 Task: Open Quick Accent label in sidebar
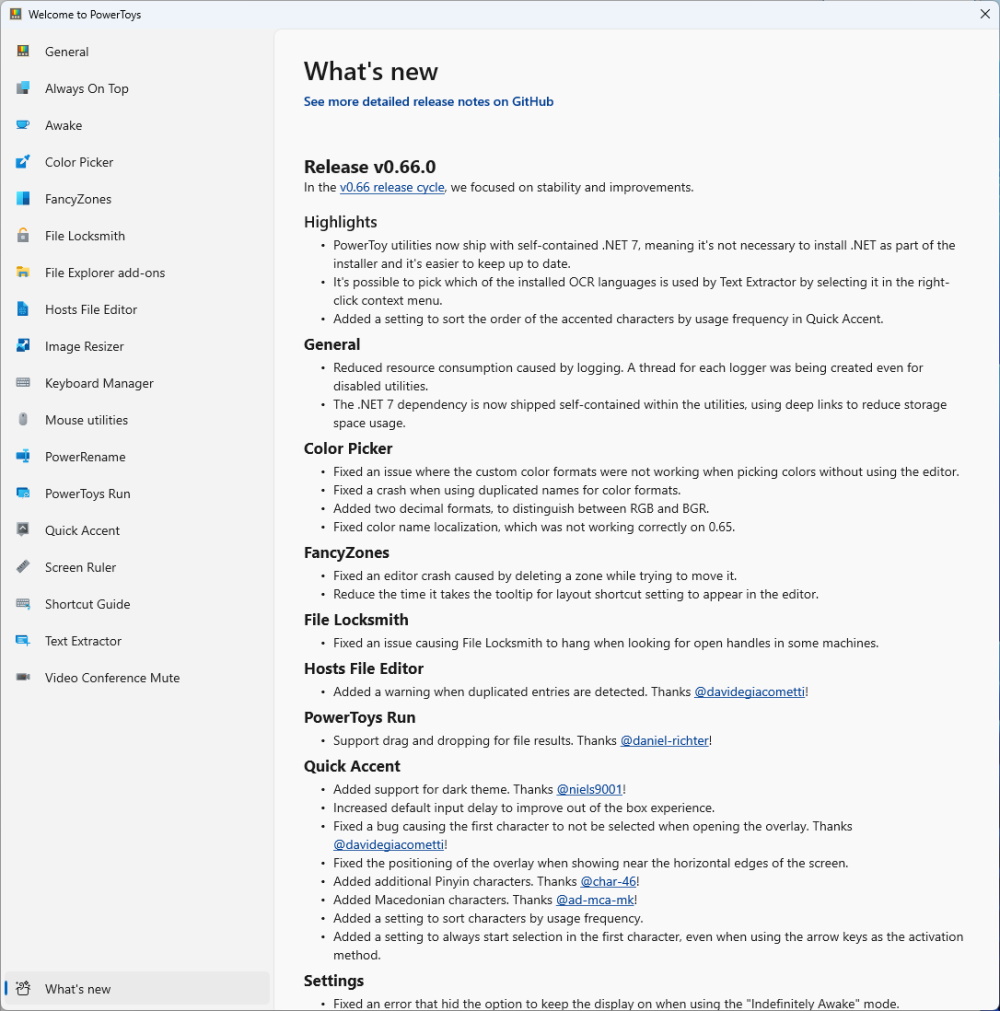[83, 530]
